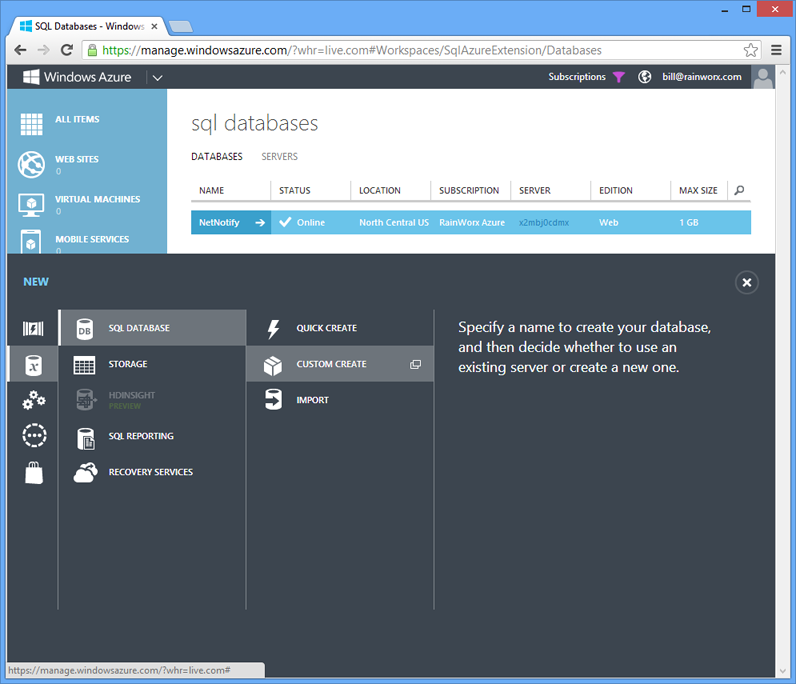Expand the Windows Azure dropdown chevron
The width and height of the screenshot is (796, 684).
pos(157,78)
